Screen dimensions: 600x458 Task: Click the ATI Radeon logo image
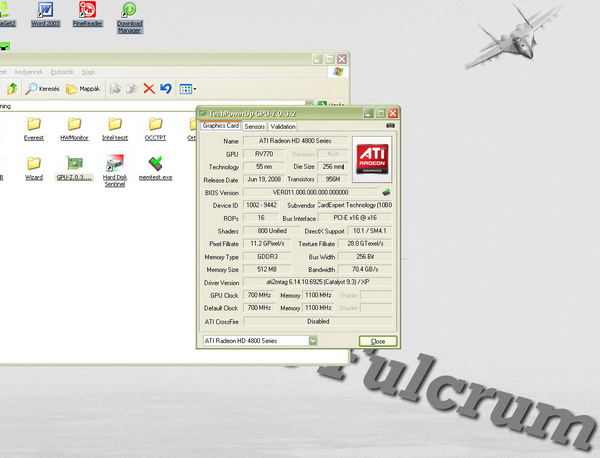pos(372,159)
